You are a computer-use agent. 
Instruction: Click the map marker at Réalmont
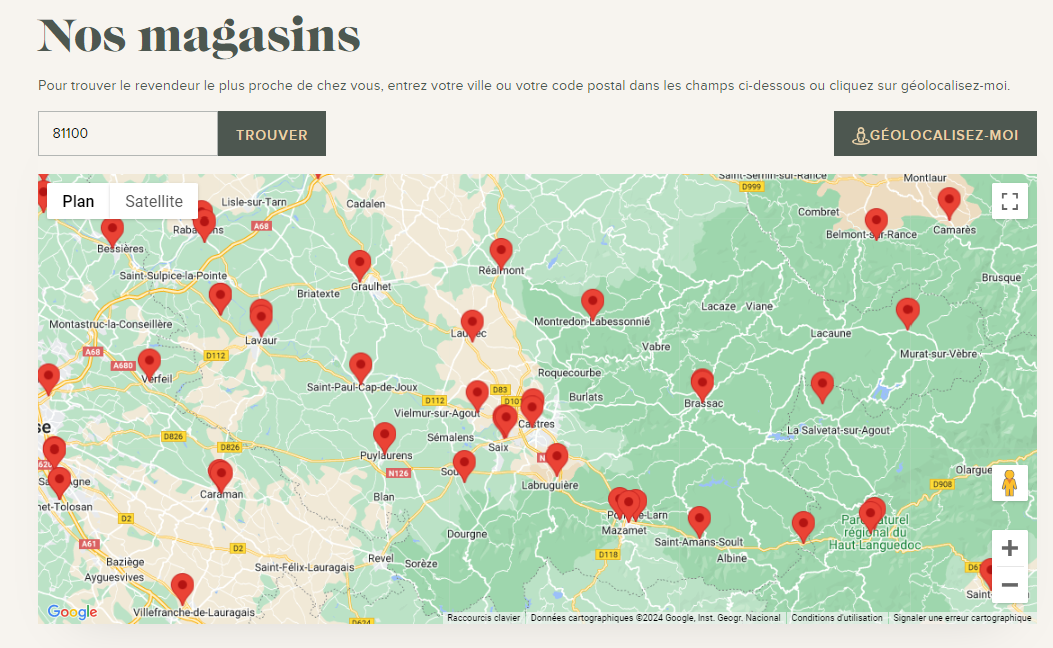(x=501, y=253)
